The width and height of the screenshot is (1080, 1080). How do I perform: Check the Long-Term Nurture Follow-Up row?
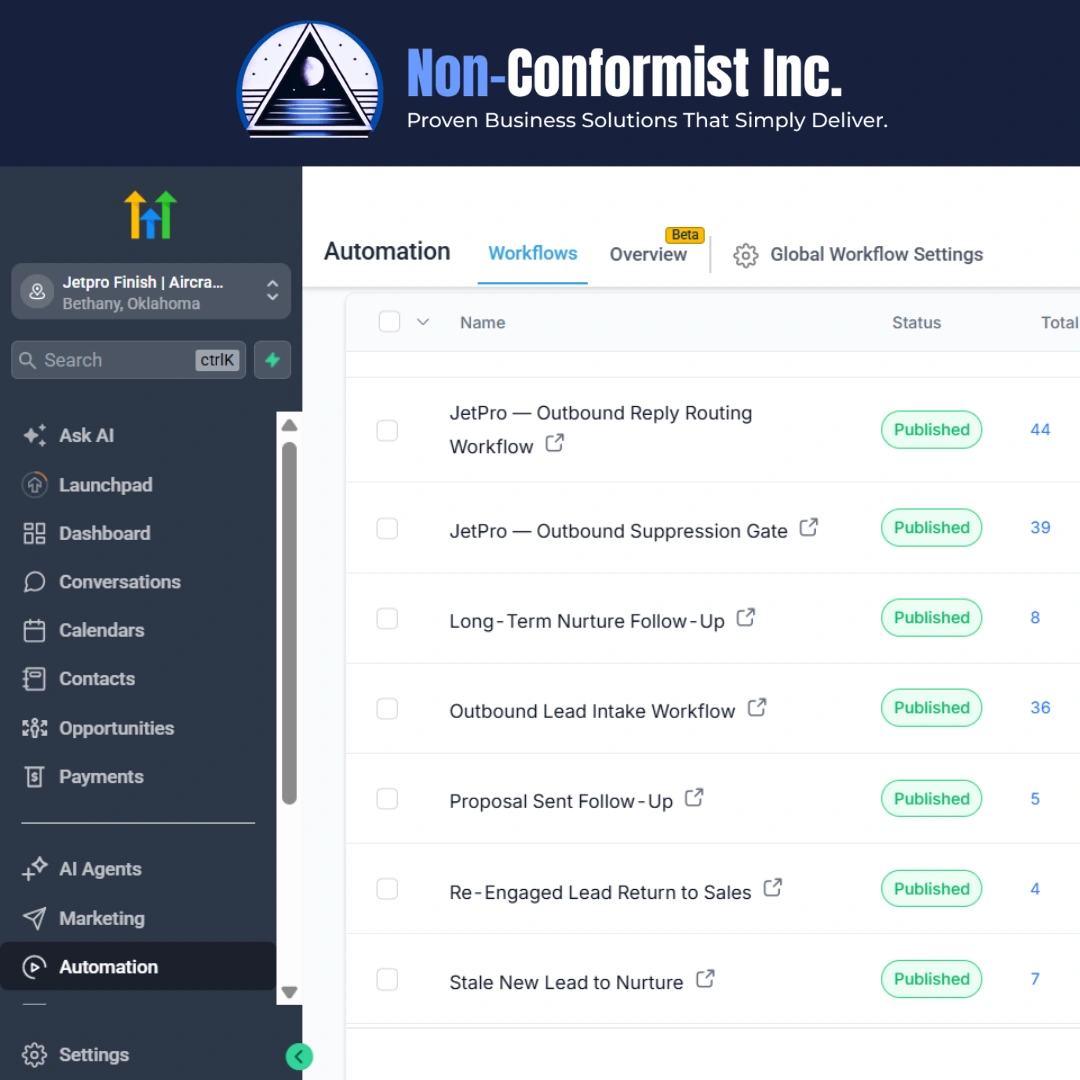click(387, 619)
